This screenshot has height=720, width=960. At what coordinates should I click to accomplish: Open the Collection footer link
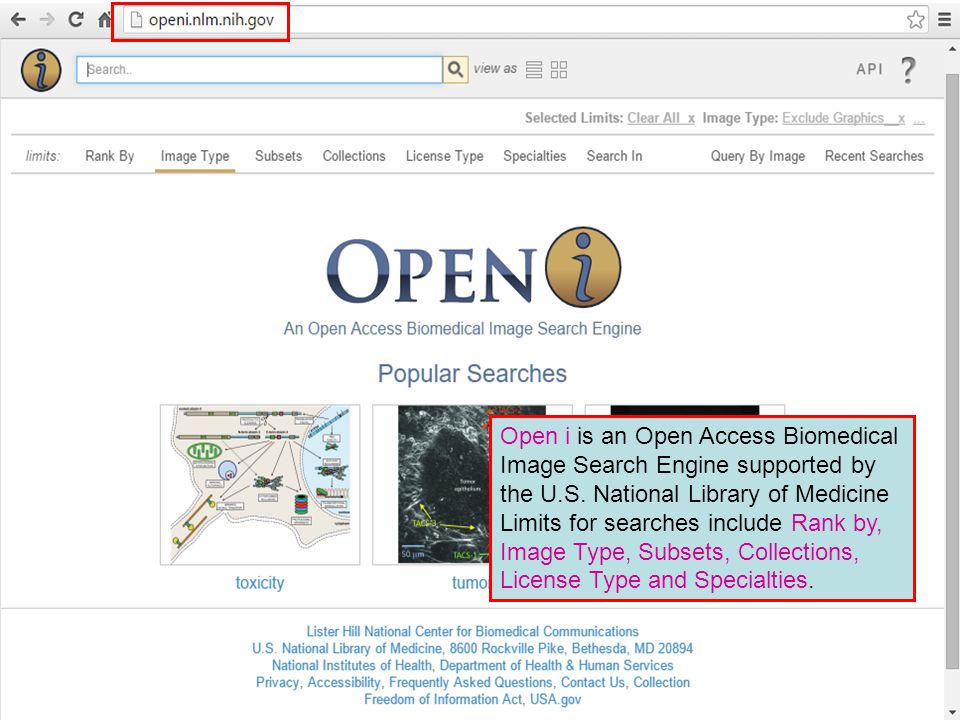pos(661,683)
